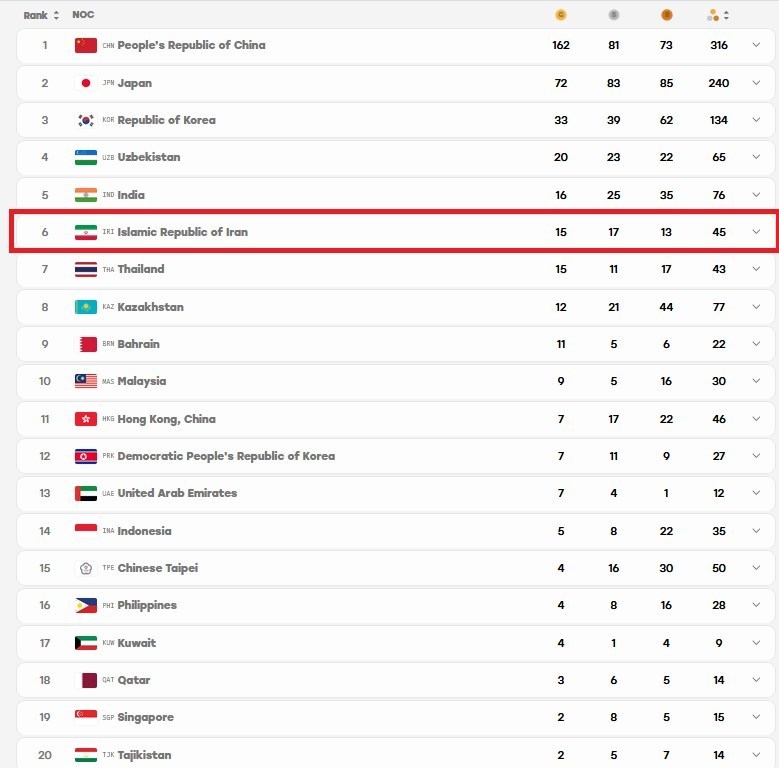Open the Hong Kong, China entry
Image resolution: width=779 pixels, height=768 pixels.
pos(166,419)
